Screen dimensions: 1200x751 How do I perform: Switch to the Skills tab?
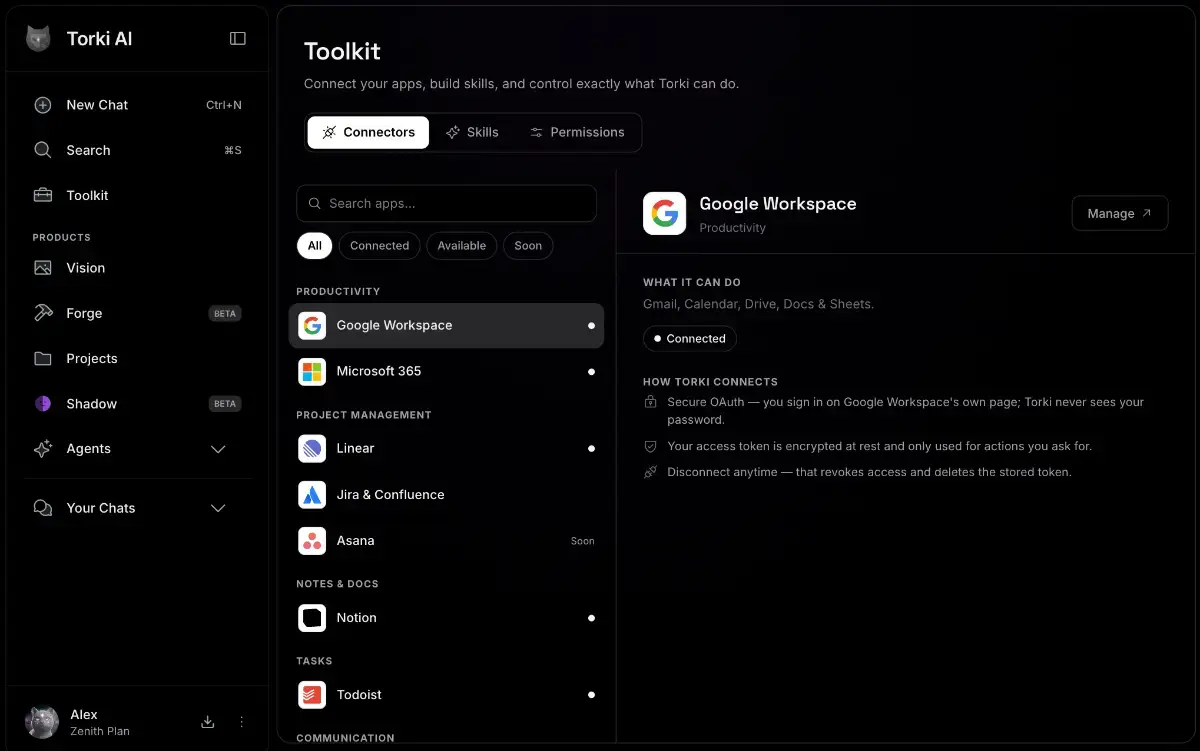[472, 132]
